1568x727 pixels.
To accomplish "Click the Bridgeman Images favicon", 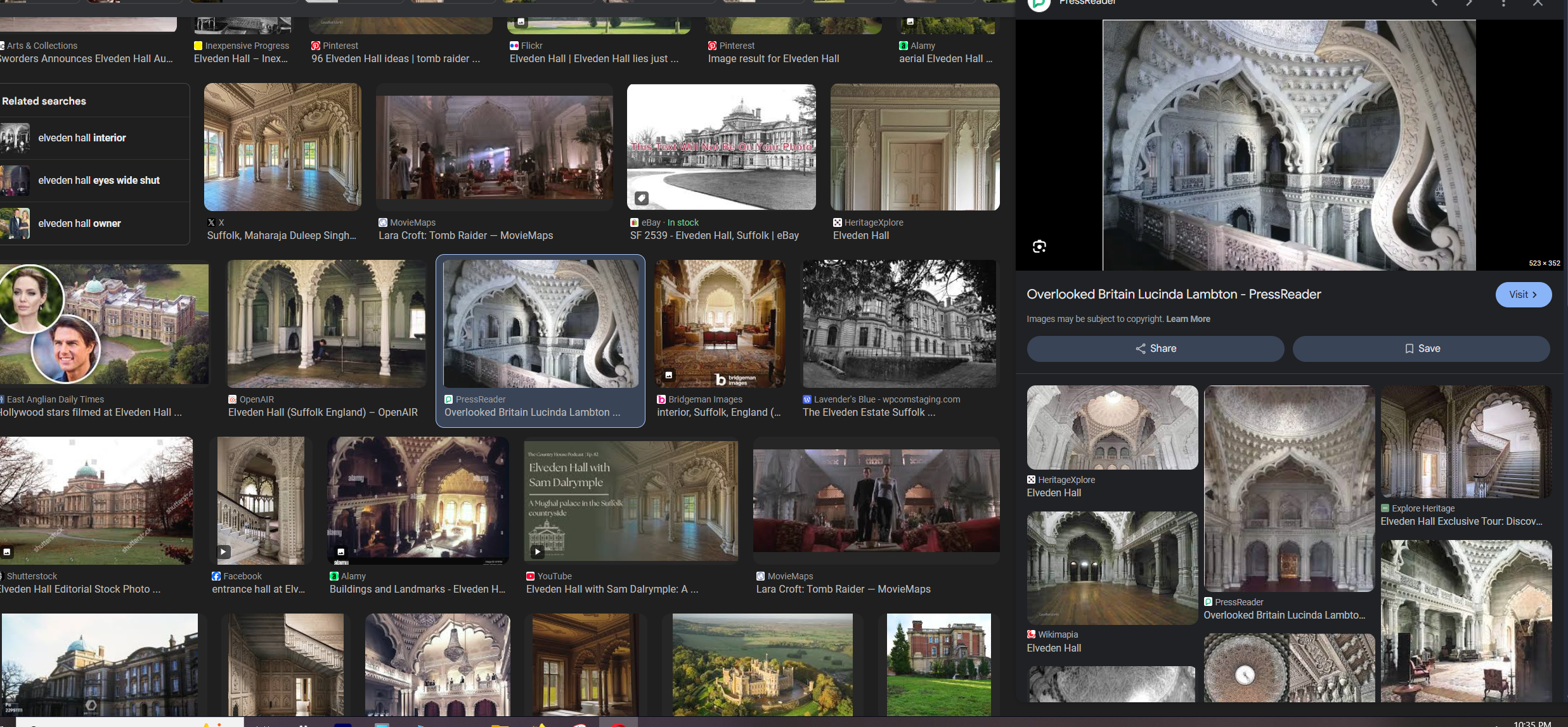I will [x=661, y=399].
